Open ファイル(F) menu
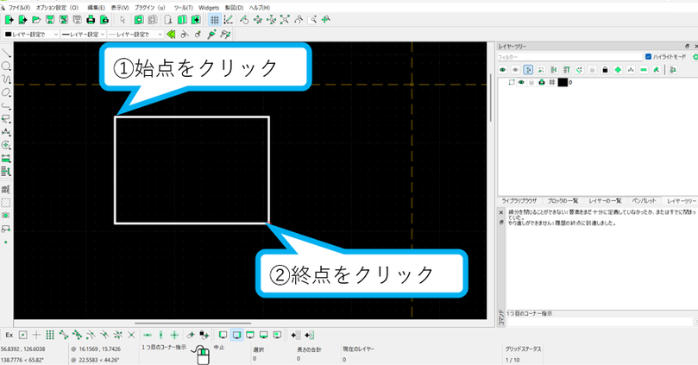Image resolution: width=698 pixels, height=365 pixels. (x=19, y=8)
